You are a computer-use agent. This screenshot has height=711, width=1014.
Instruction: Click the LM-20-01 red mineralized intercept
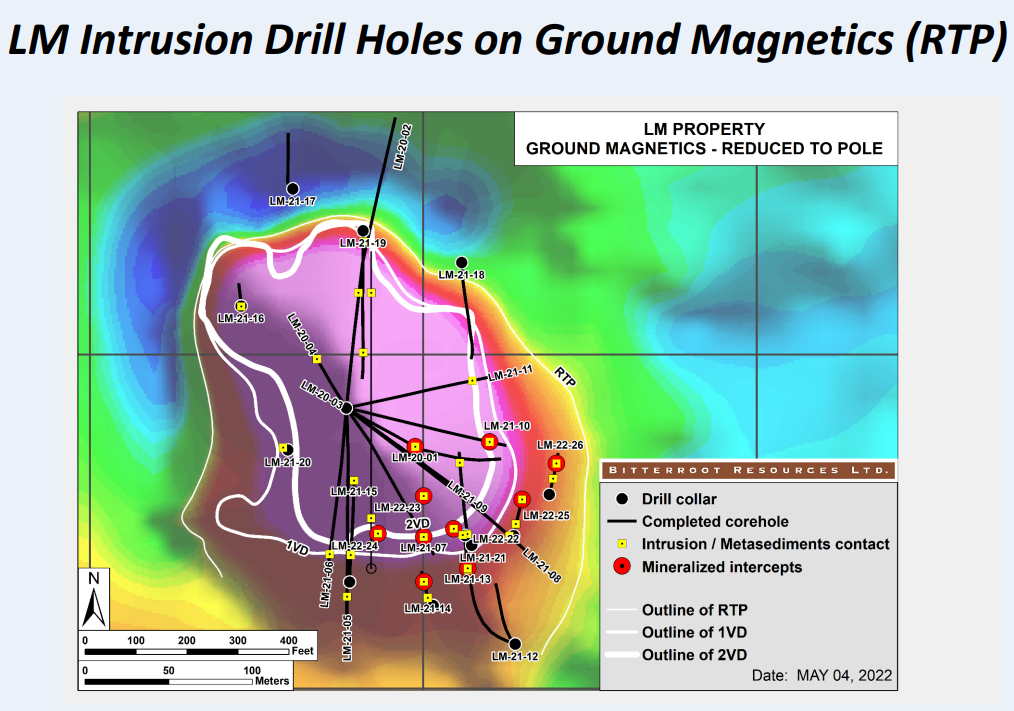click(415, 446)
